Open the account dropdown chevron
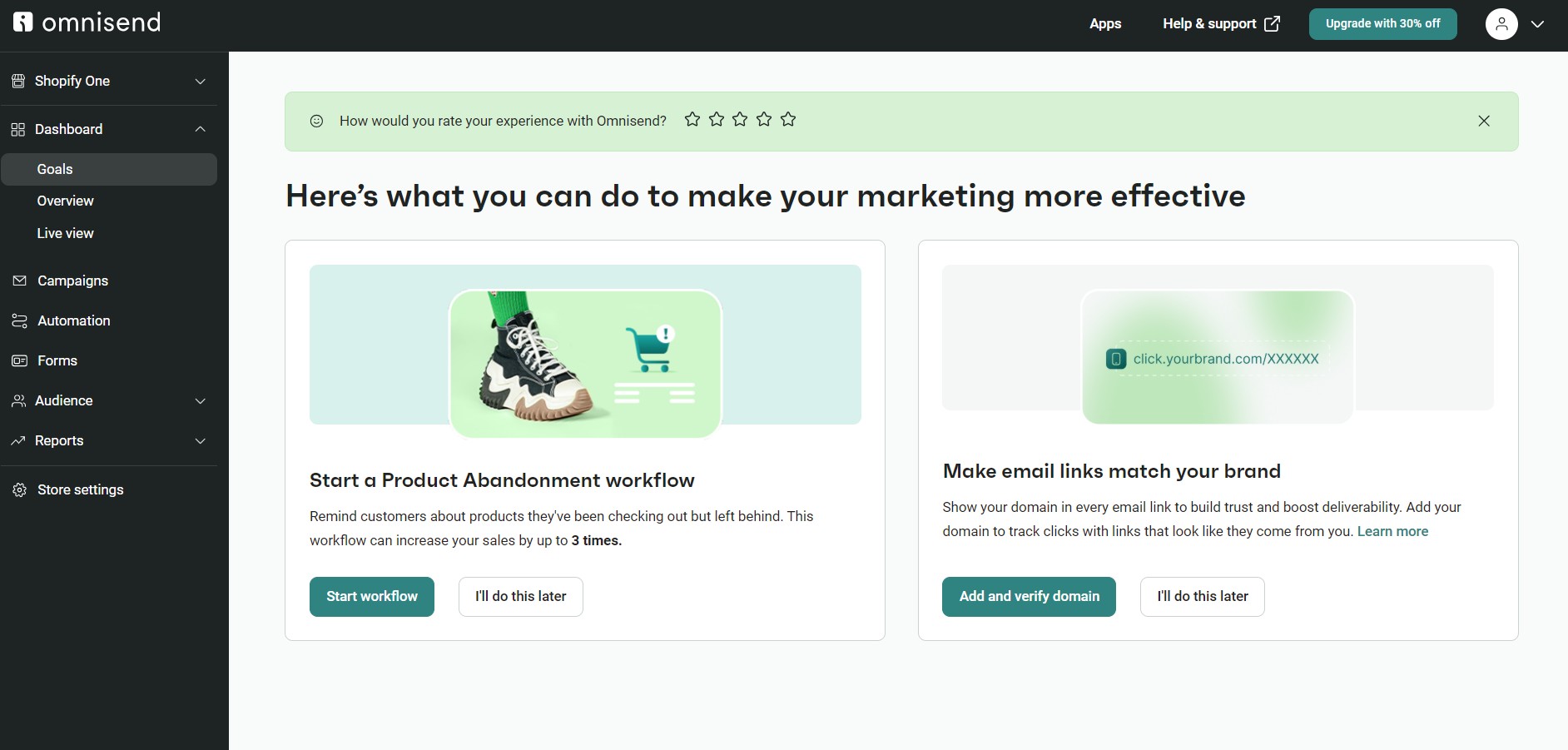The width and height of the screenshot is (1568, 750). coord(1538,24)
